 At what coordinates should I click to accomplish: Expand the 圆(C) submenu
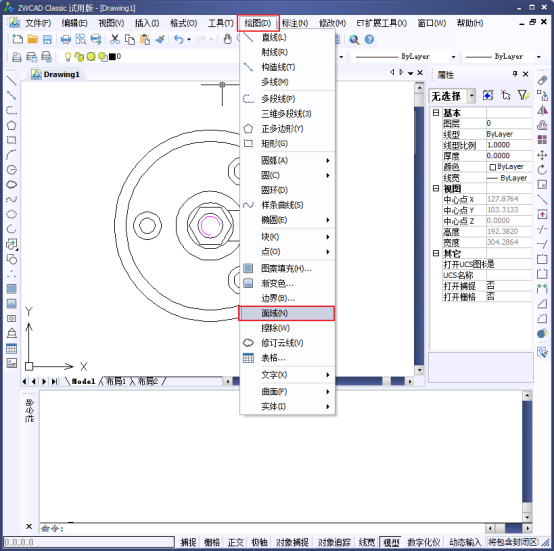(x=287, y=175)
